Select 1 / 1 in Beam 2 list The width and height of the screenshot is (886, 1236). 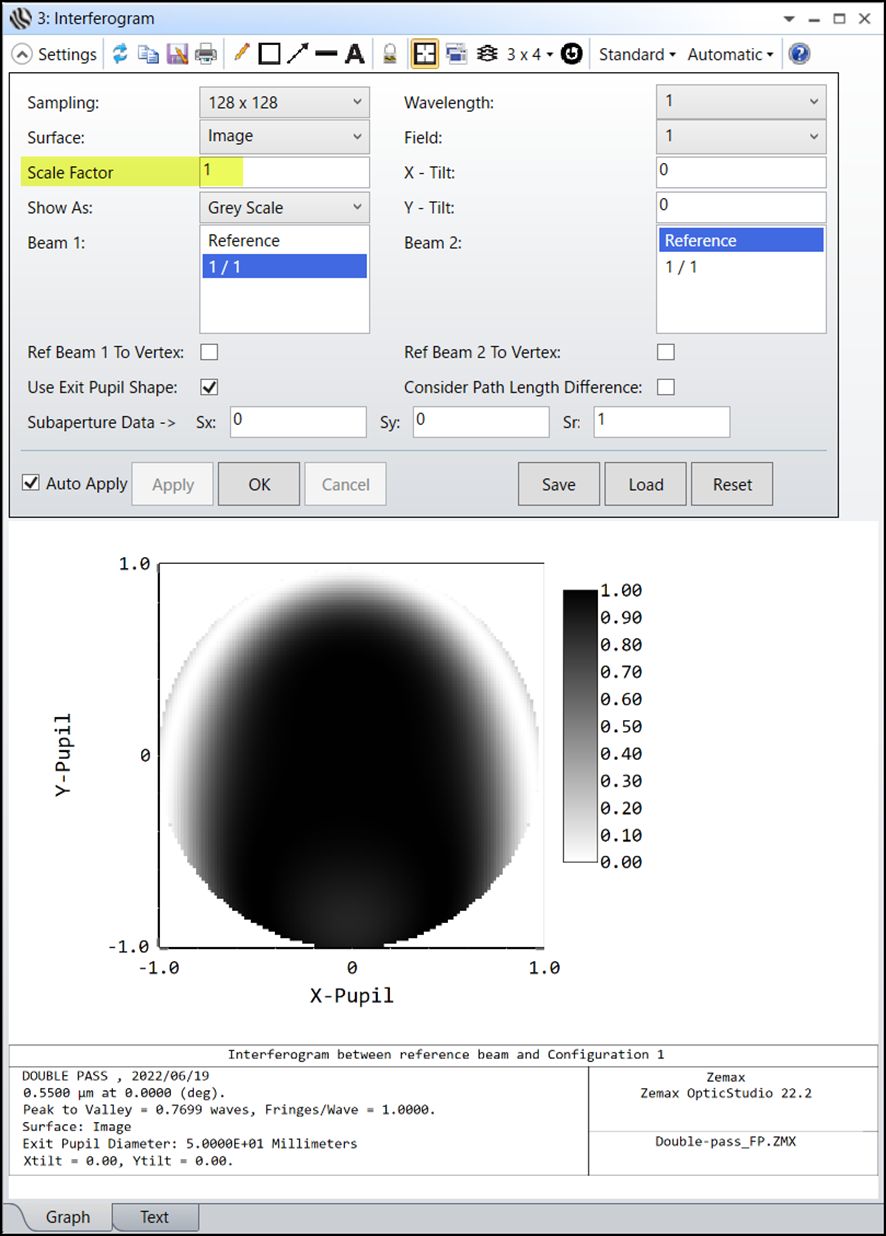tap(741, 266)
